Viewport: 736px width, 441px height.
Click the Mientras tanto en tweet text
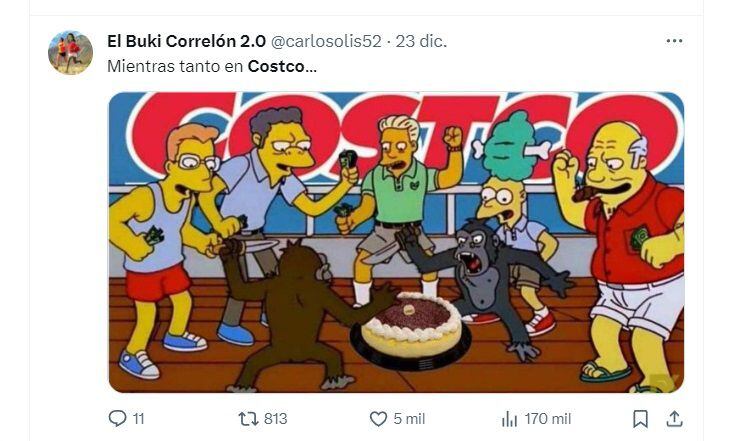point(175,67)
